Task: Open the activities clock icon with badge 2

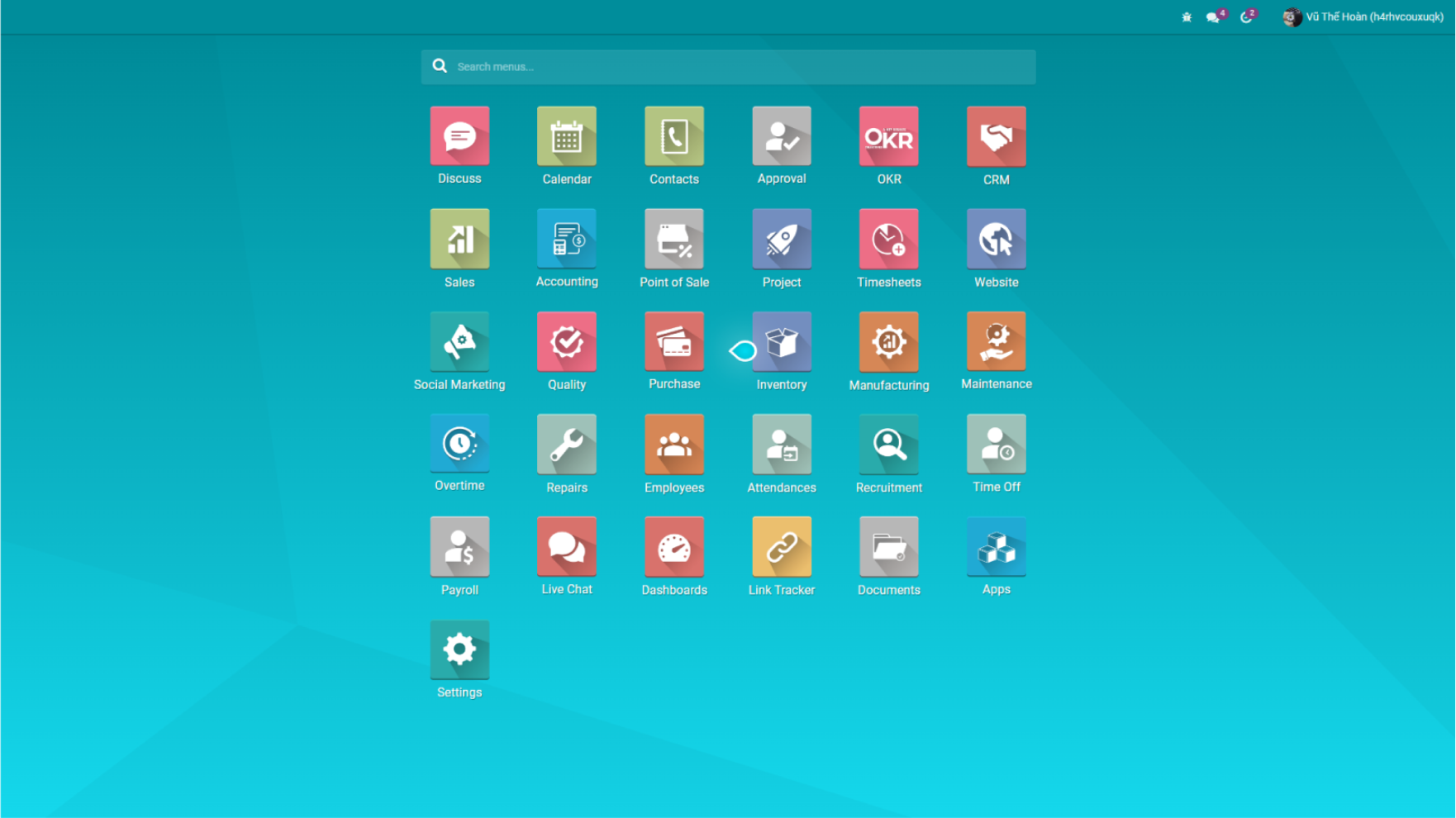Action: (1248, 17)
